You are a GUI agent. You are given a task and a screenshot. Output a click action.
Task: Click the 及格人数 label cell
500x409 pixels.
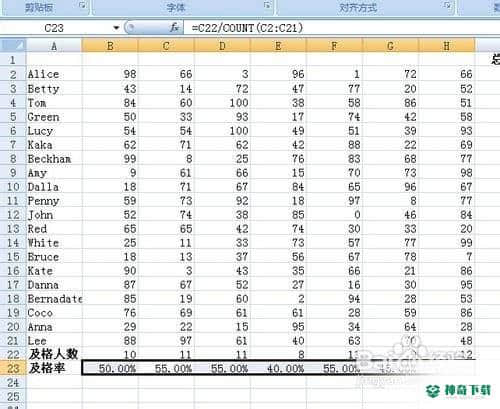54,354
